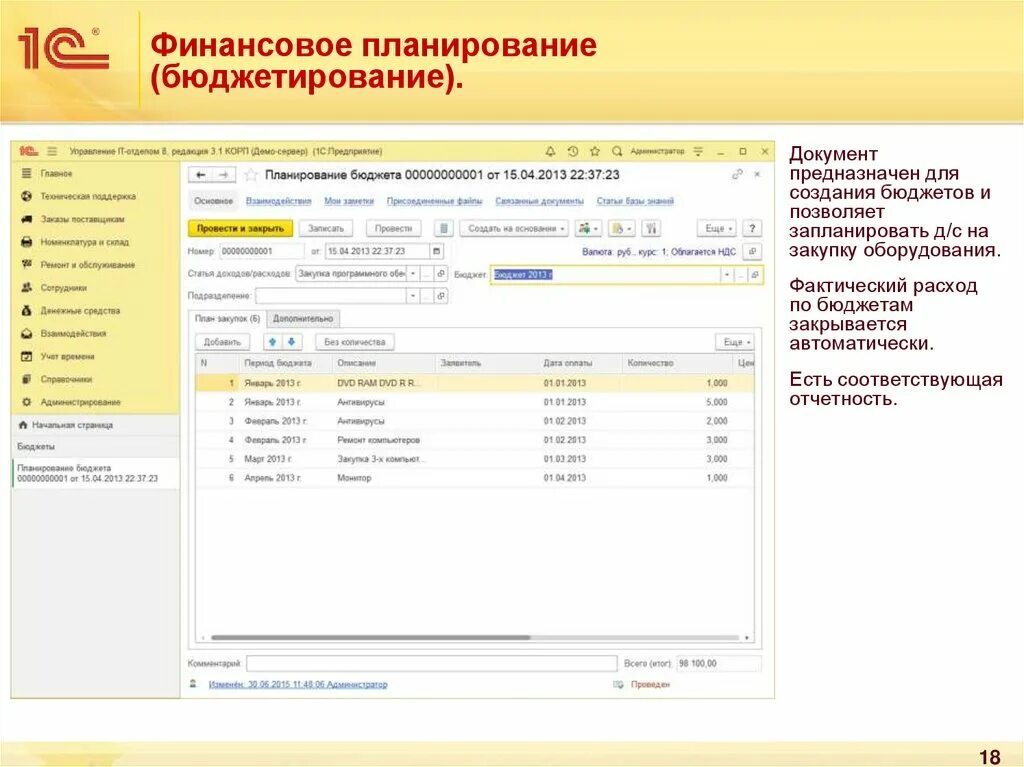
Task: Click the Номер field 0000000001
Action: click(262, 252)
